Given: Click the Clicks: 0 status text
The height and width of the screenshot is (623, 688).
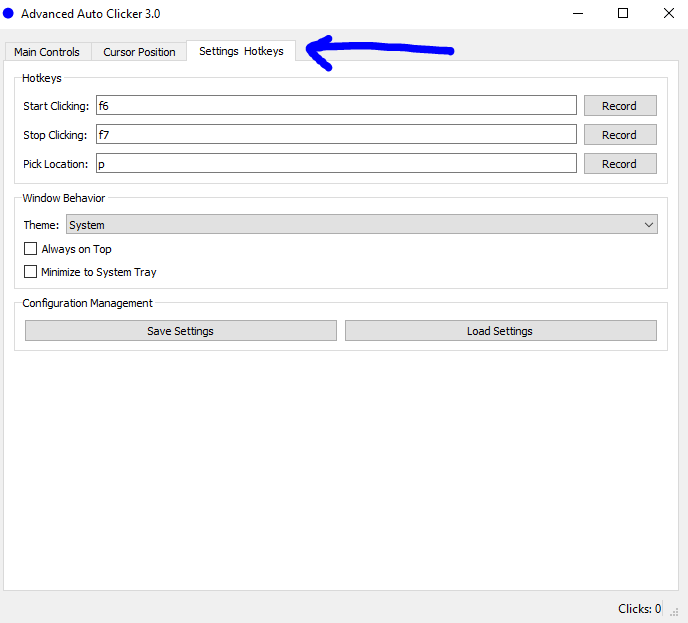Looking at the screenshot, I should tap(639, 609).
